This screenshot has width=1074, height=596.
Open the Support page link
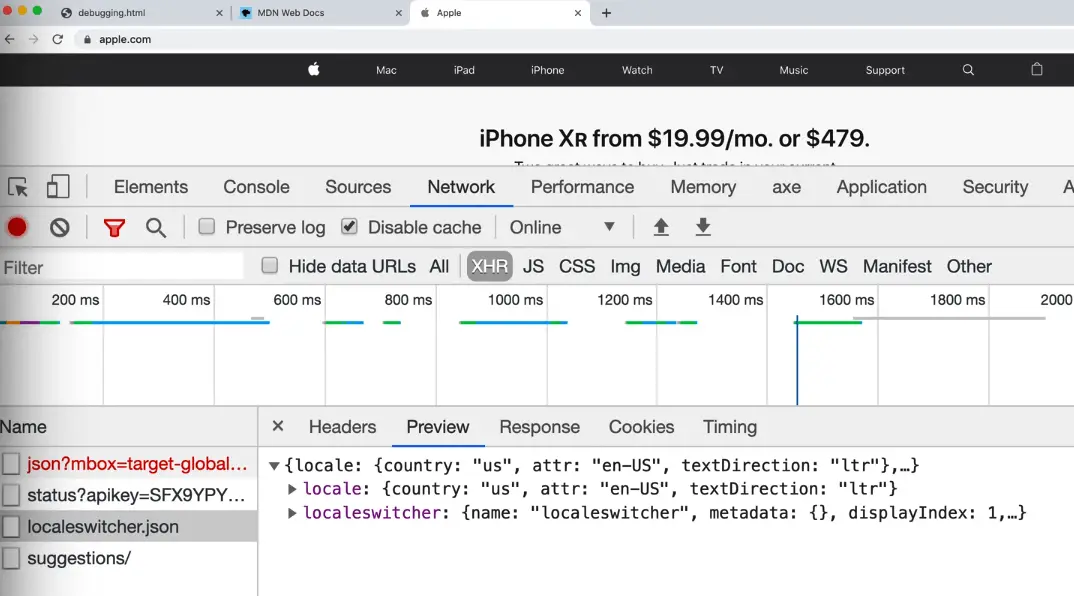pos(884,70)
